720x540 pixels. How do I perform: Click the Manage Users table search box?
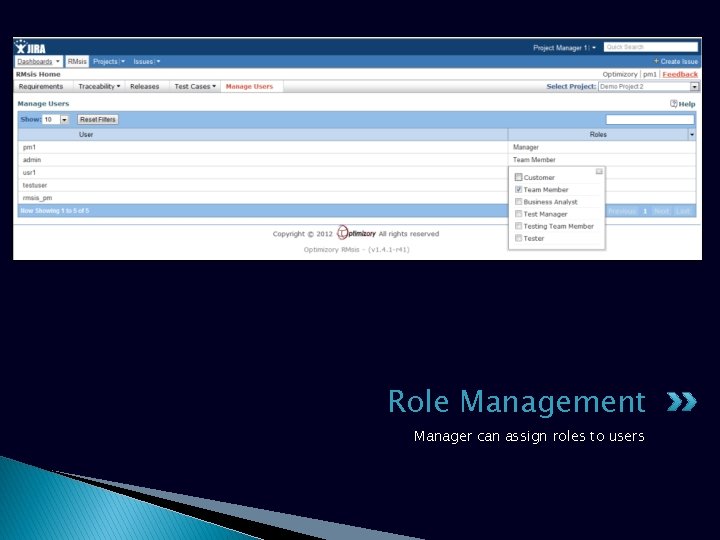click(650, 119)
